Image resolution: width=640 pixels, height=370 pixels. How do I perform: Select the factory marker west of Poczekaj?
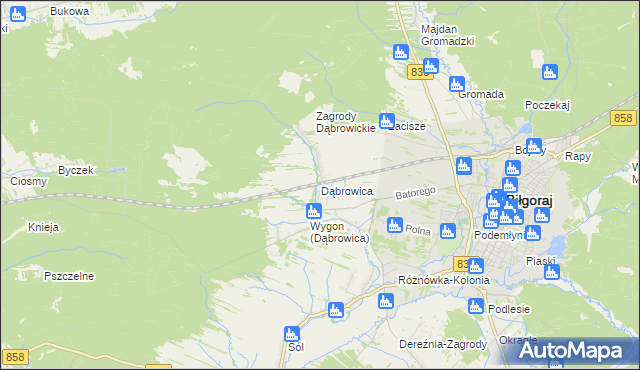(550, 72)
